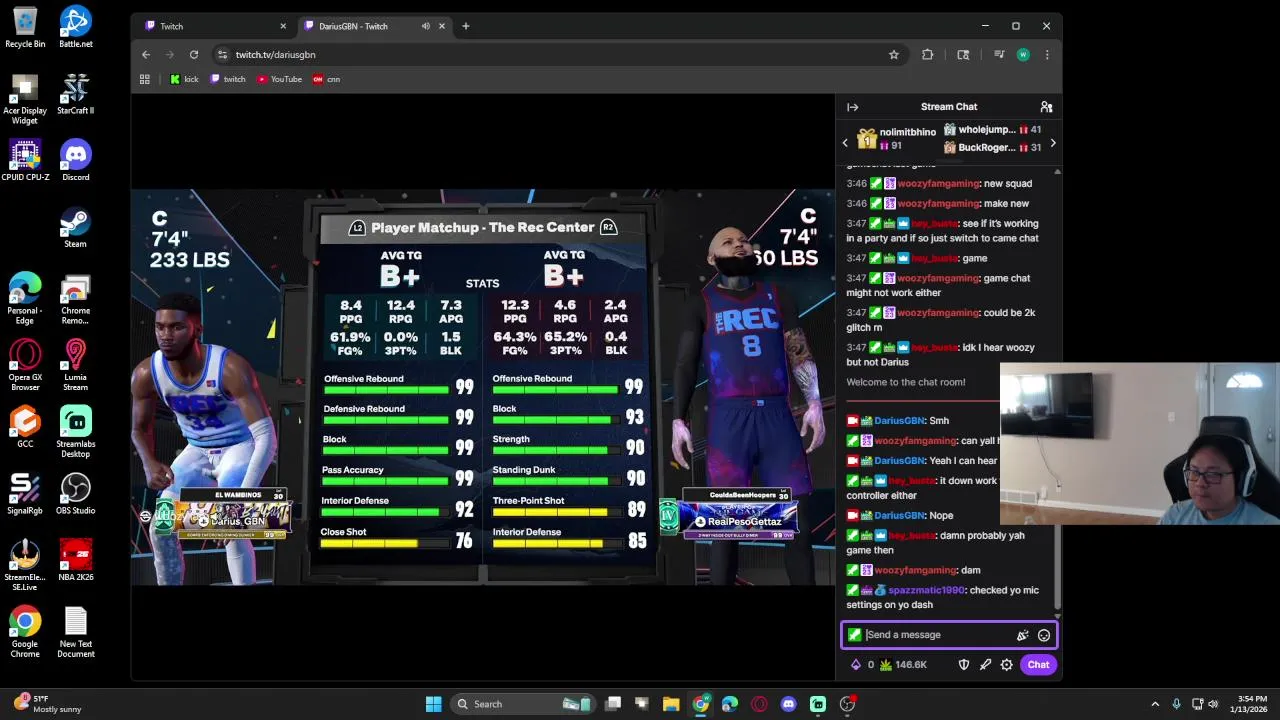Open CPUID CPU-Z desktop icon
Viewport: 1280px width, 720px height.
point(25,161)
